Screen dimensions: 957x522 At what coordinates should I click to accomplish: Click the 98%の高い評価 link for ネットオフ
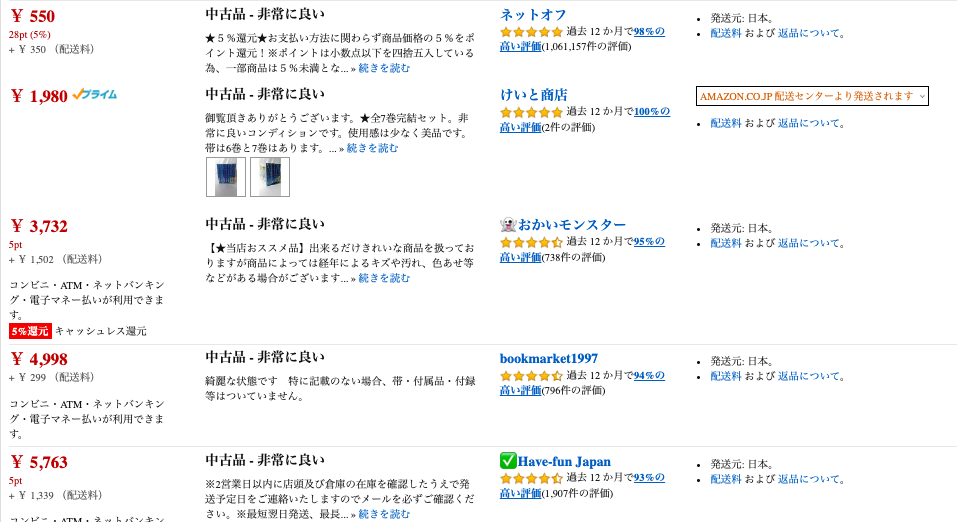click(582, 39)
